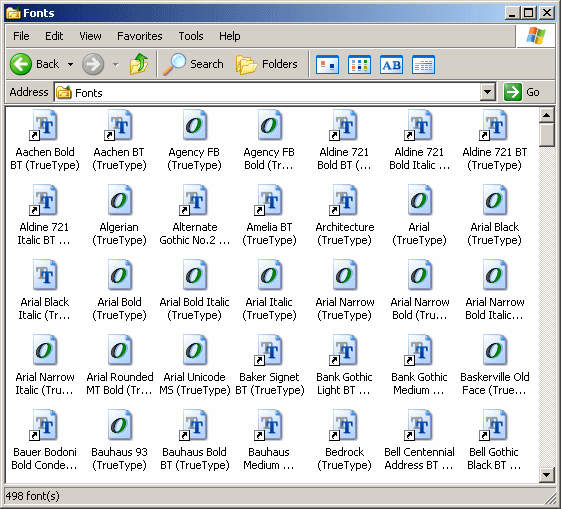Open the Forward button history dropdown arrow
This screenshot has width=561, height=509.
pyautogui.click(x=116, y=65)
